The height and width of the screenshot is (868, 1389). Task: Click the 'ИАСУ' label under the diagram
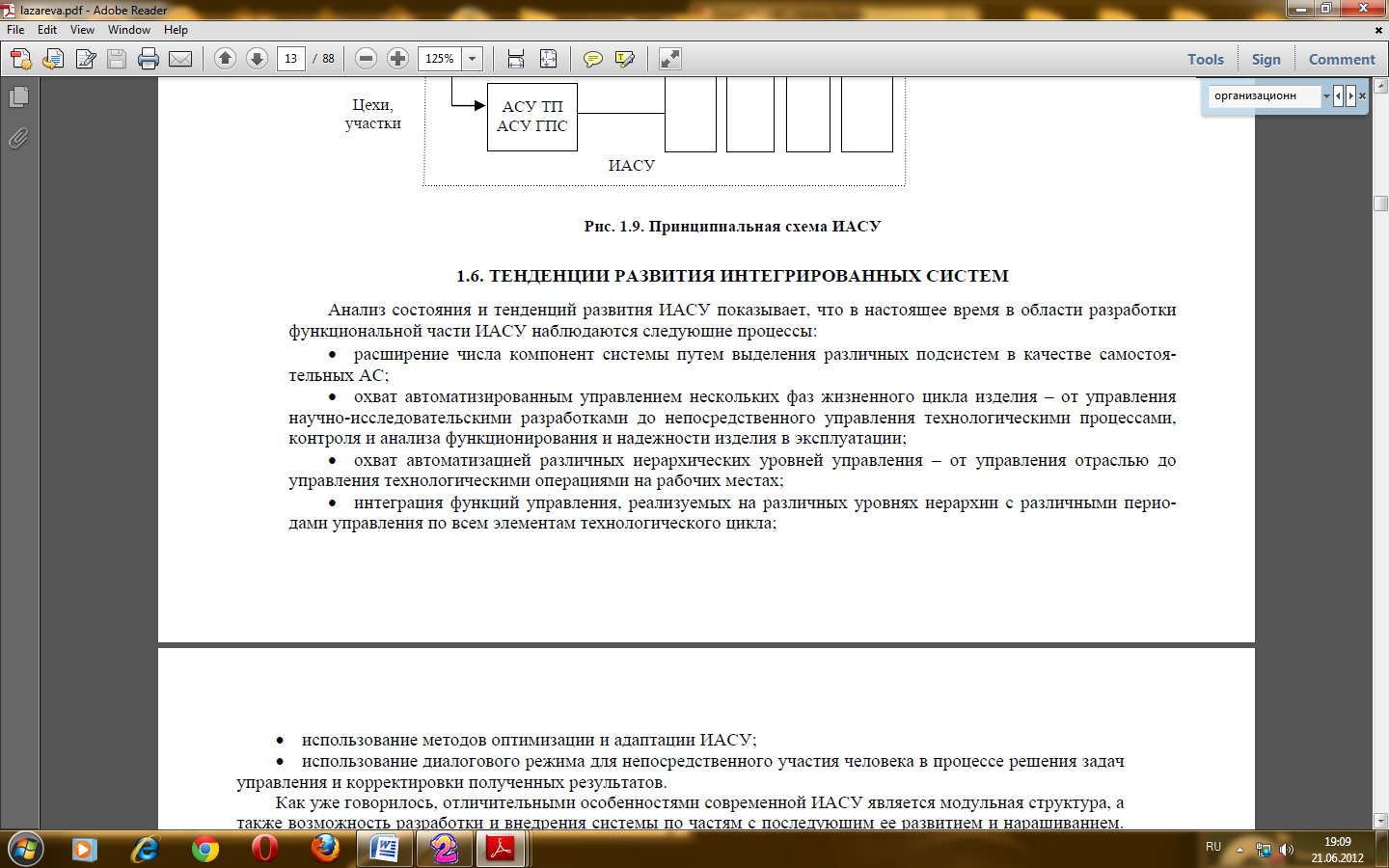coord(631,166)
